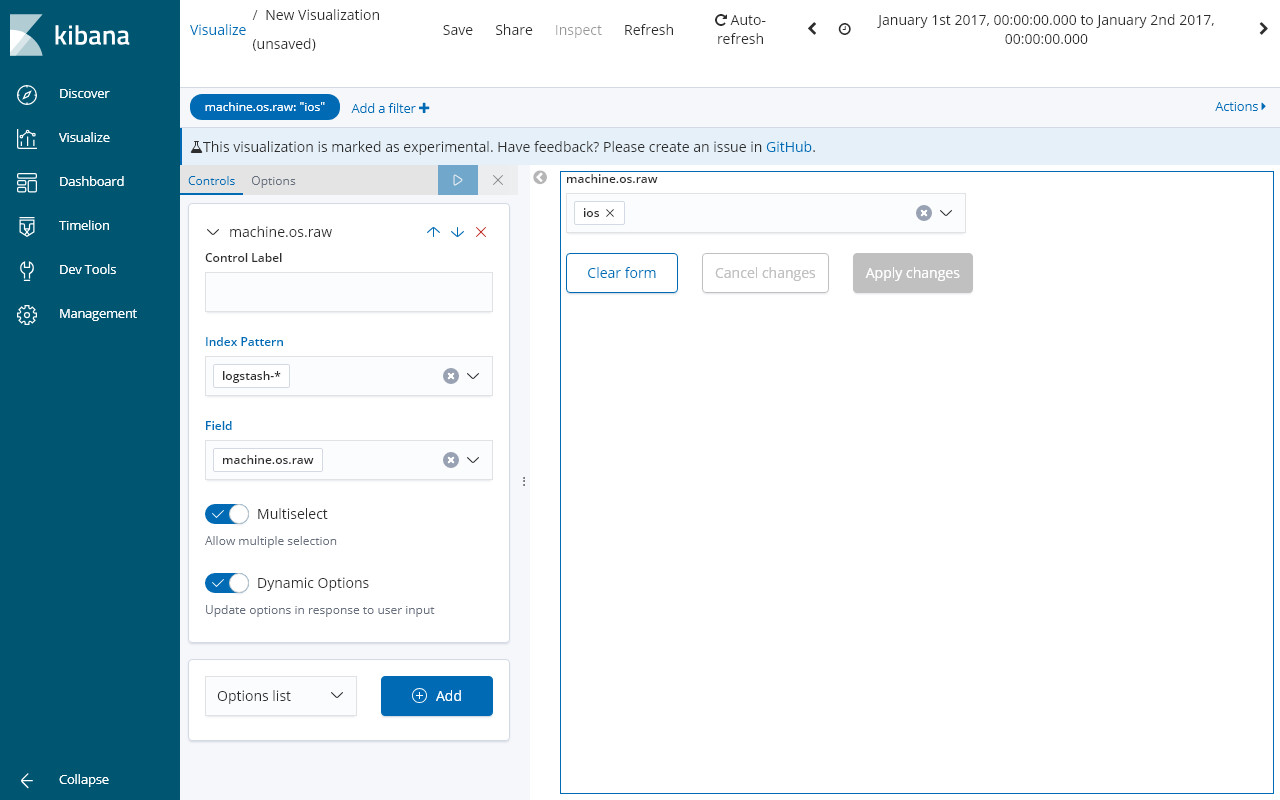Step the time range forward
This screenshot has width=1280, height=800.
(x=1264, y=29)
